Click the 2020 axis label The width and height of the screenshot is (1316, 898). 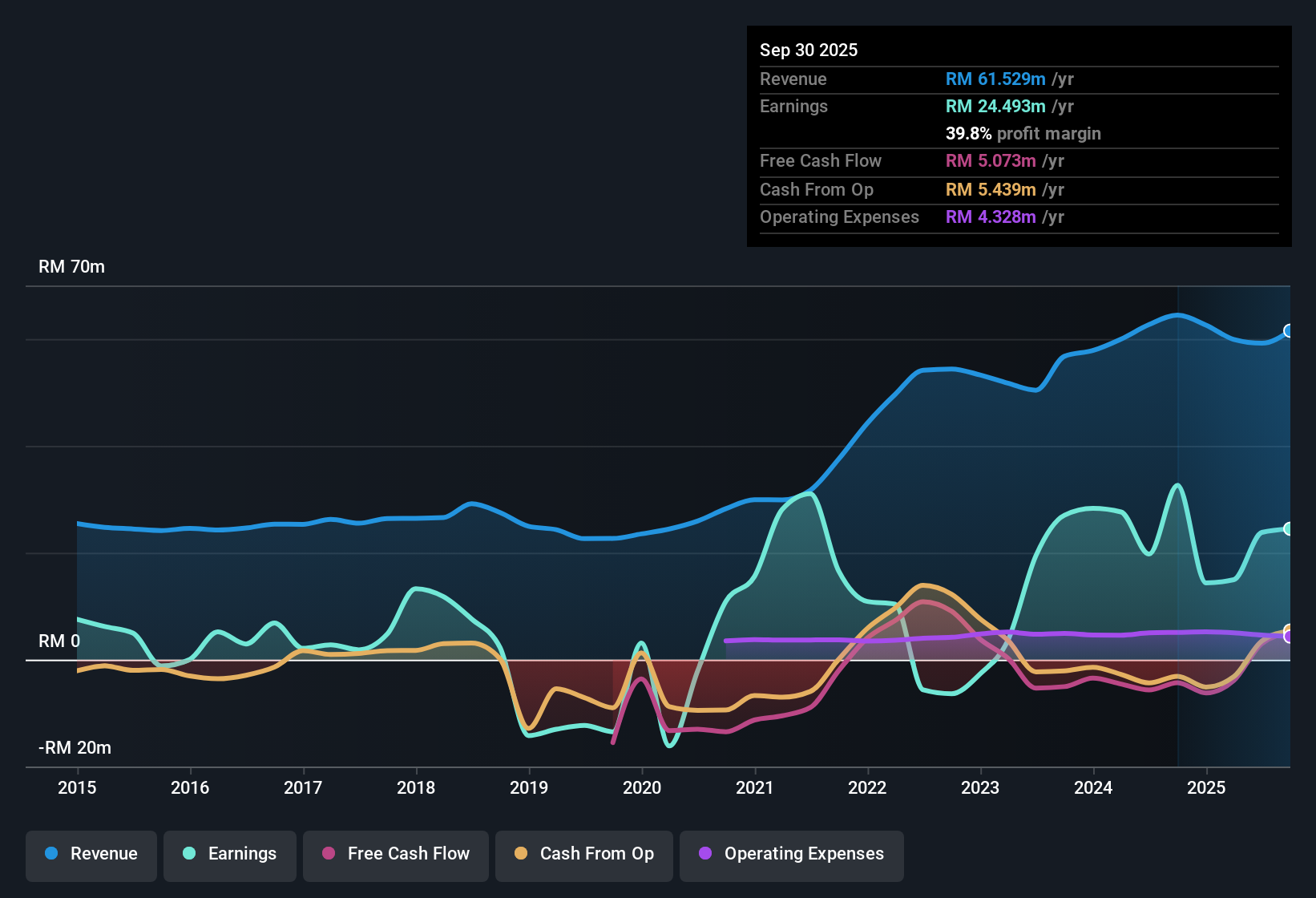tap(642, 788)
